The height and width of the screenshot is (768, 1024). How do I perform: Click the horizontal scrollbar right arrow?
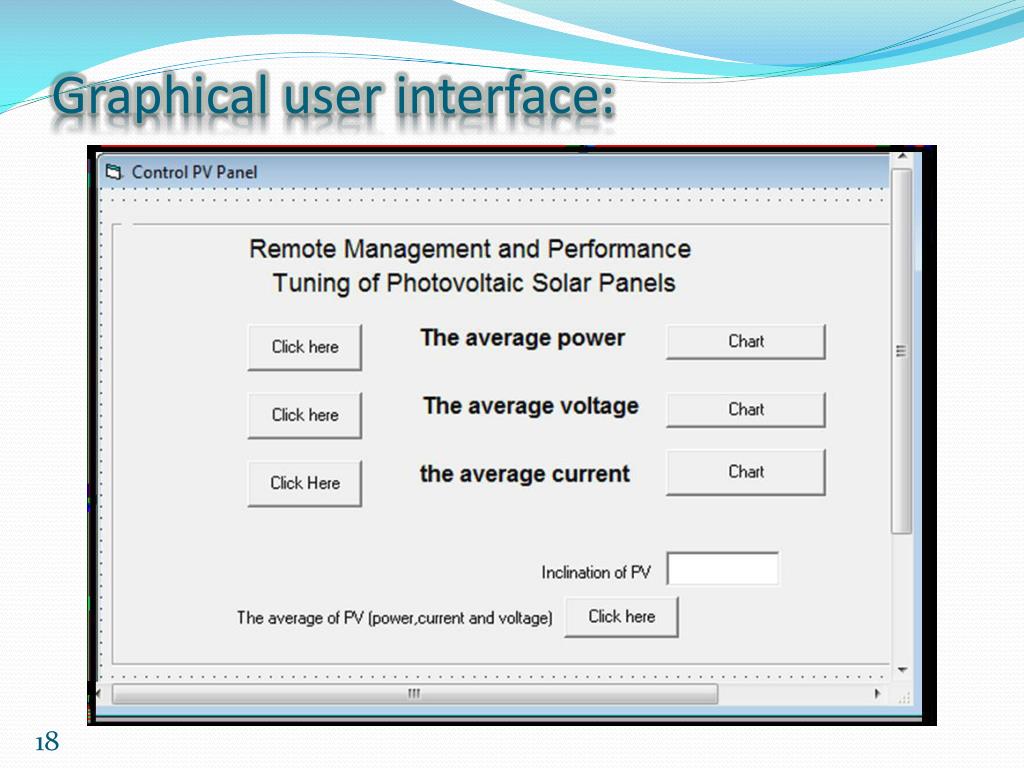pyautogui.click(x=877, y=694)
